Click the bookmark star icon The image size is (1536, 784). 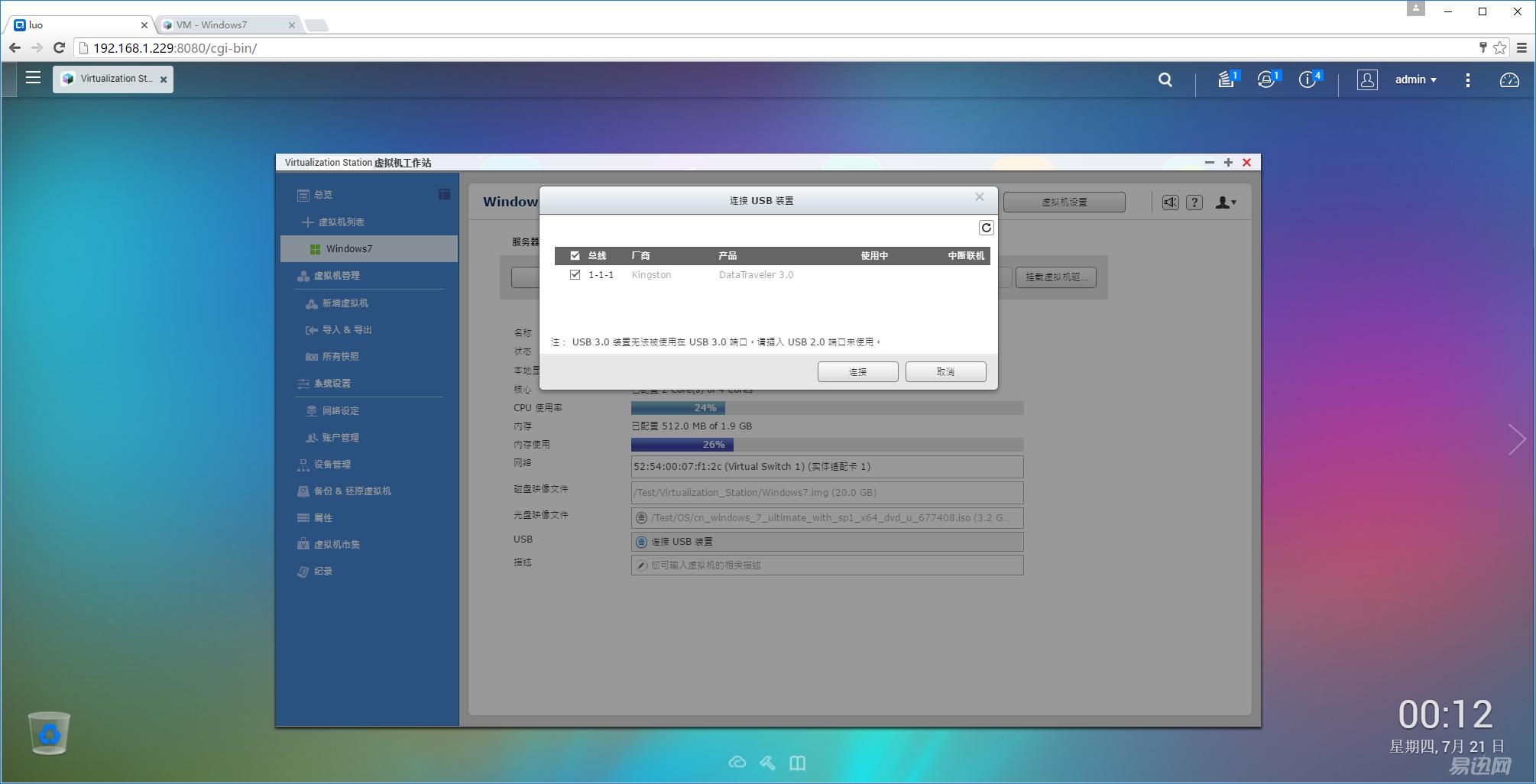[1499, 48]
